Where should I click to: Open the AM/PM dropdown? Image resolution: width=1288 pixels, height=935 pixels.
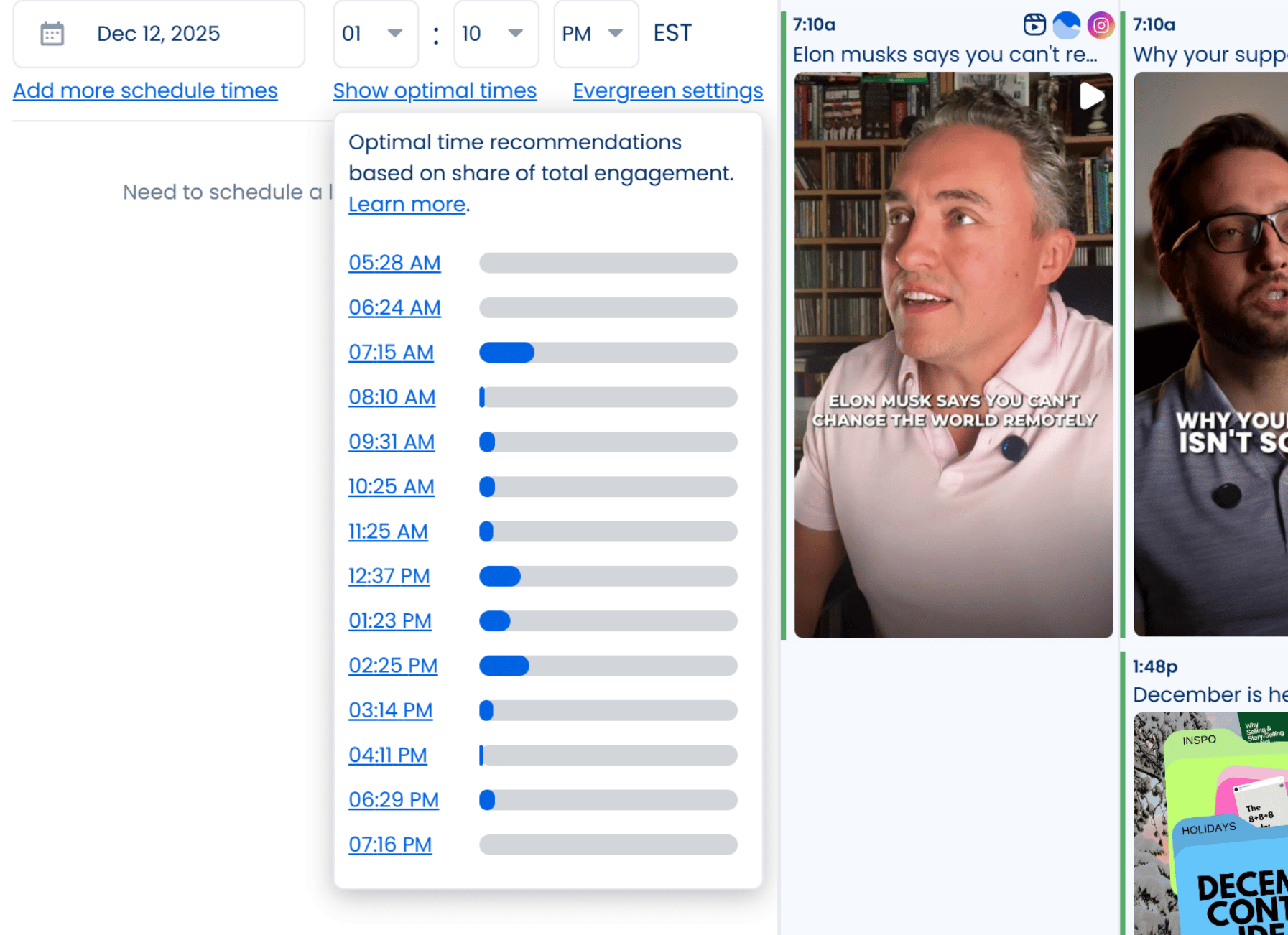[x=595, y=34]
